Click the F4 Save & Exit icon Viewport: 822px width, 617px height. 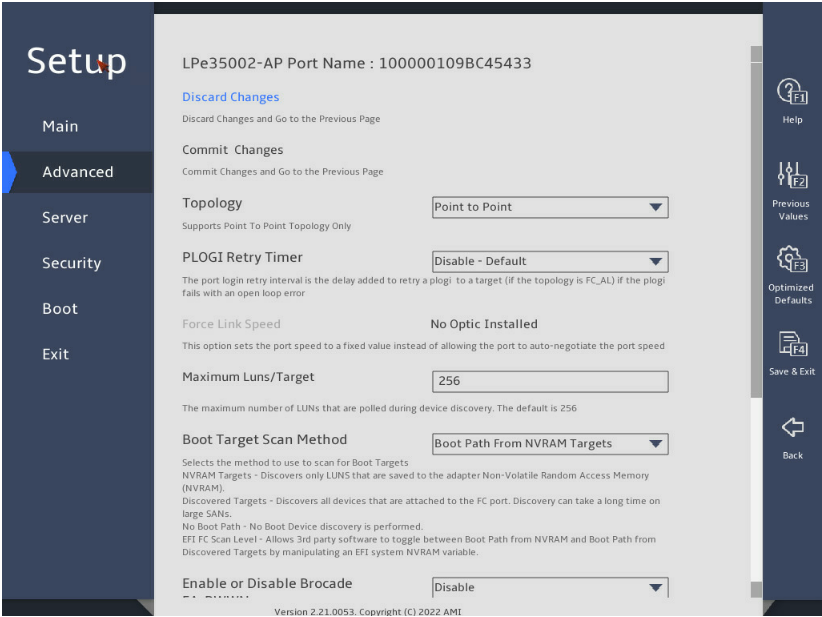click(792, 343)
